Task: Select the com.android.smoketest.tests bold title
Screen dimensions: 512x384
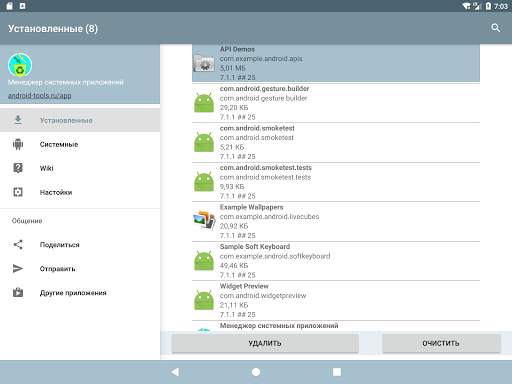Action: [x=266, y=167]
